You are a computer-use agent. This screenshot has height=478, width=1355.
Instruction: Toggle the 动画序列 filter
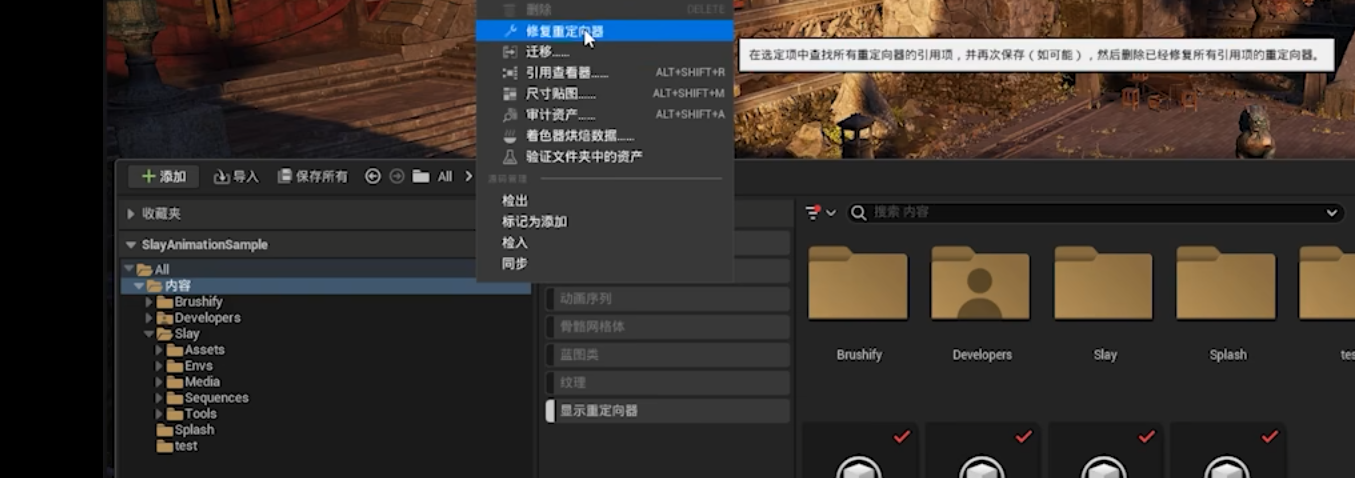pyautogui.click(x=667, y=299)
